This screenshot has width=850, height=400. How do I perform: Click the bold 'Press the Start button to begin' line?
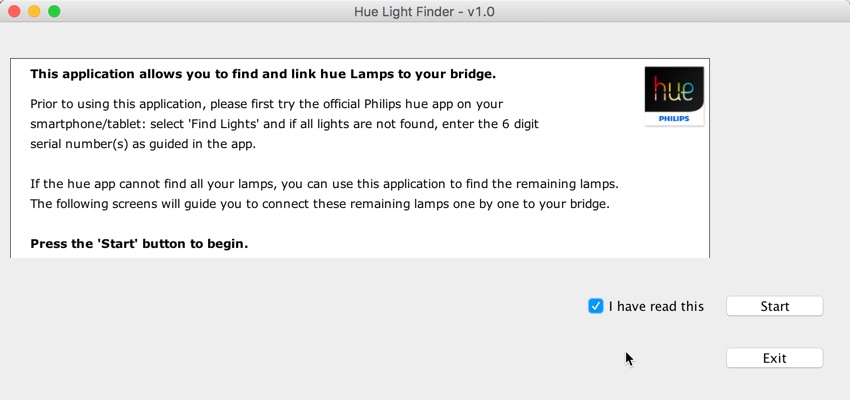(x=139, y=244)
